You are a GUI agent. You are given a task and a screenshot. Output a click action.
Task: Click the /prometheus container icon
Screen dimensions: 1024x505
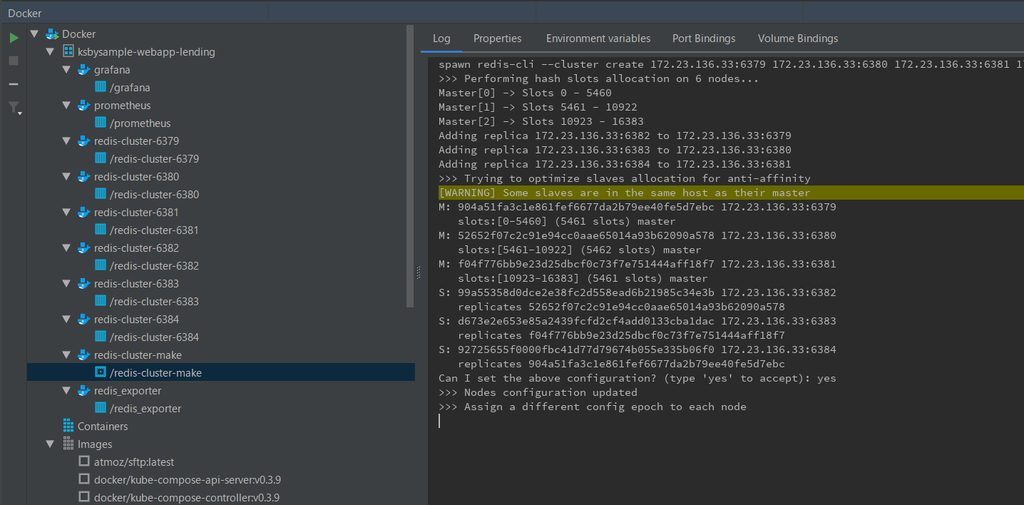pos(100,123)
